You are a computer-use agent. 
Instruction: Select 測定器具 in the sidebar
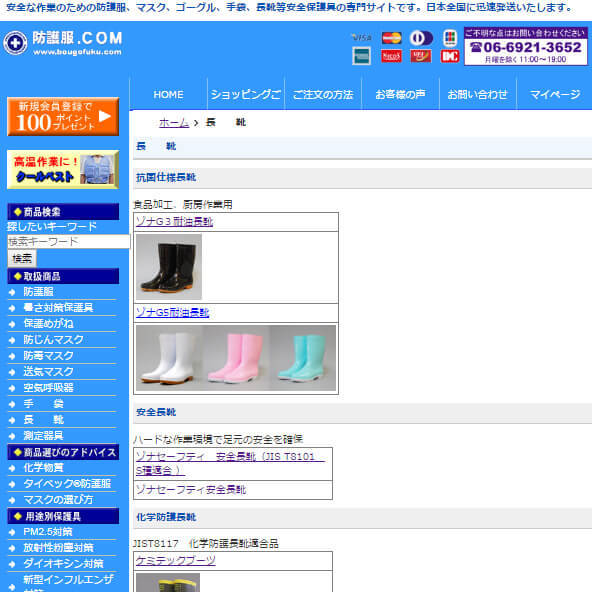click(43, 436)
